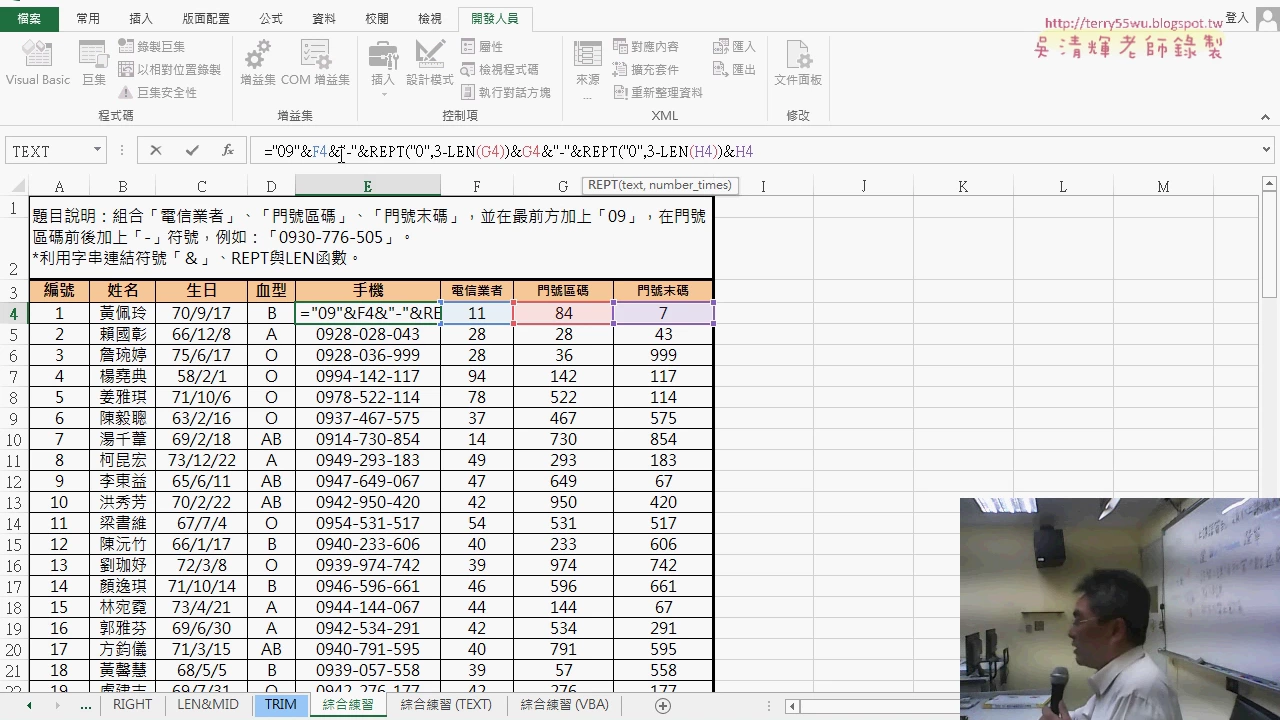1280x720 pixels.
Task: Click cell G4 containing 84
Action: (x=563, y=313)
